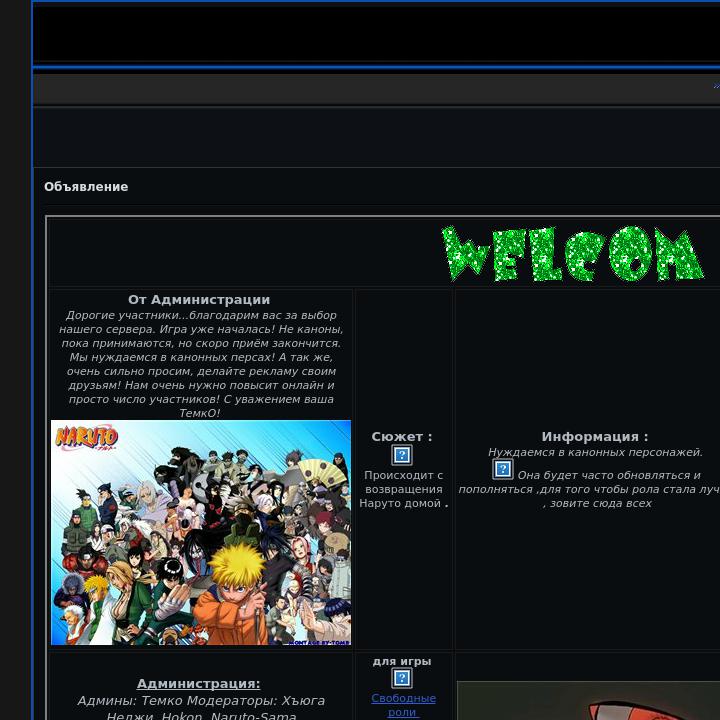
Task: Click the Naruto characters montage image
Action: (x=201, y=533)
